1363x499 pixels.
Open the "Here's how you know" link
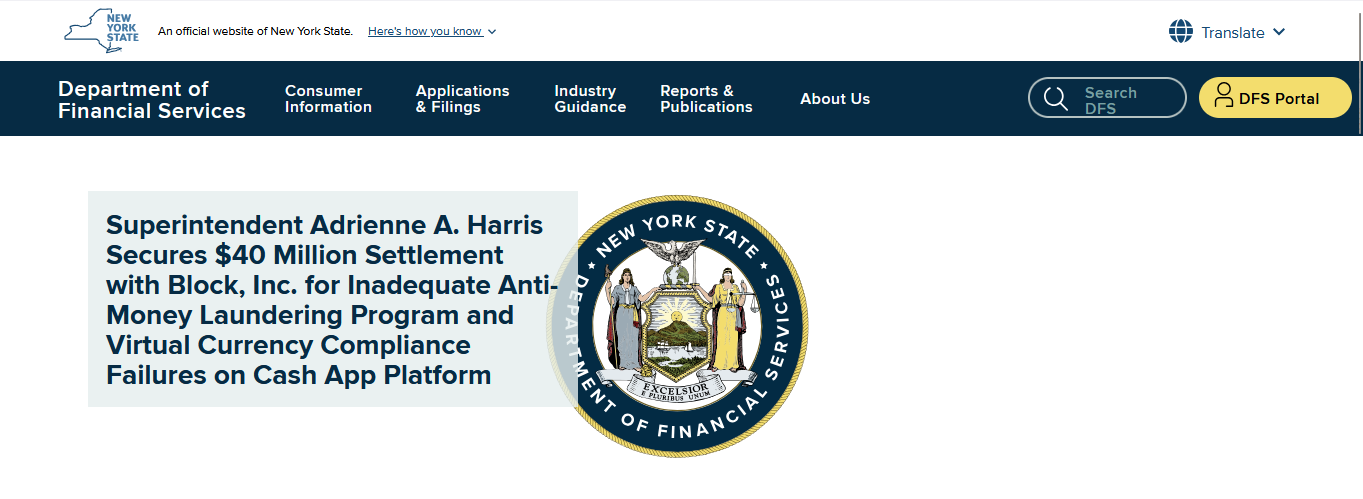425,31
